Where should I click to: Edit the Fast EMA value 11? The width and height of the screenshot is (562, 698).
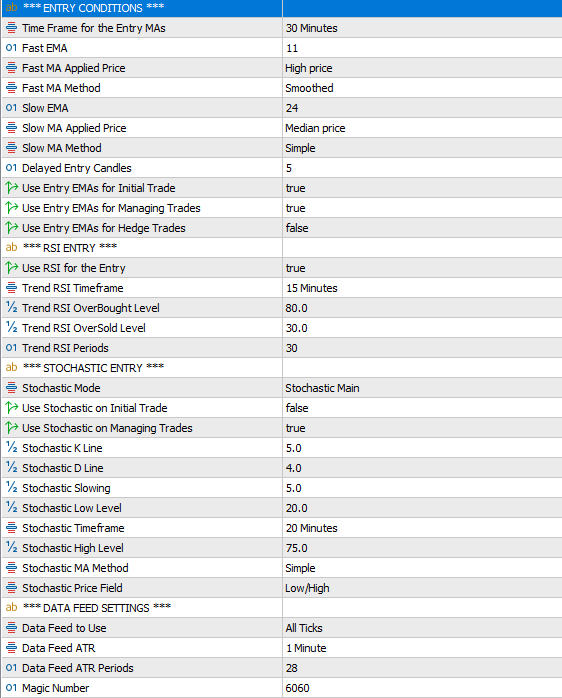pos(422,48)
